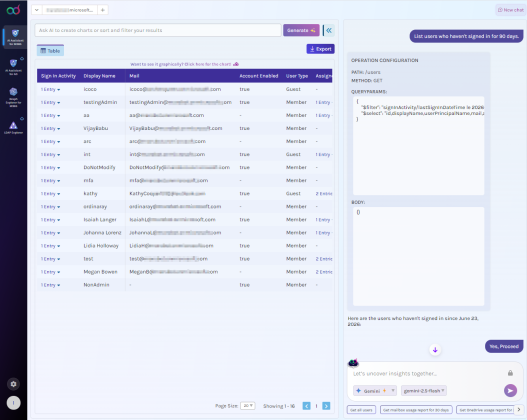The height and width of the screenshot is (420, 527).
Task: Click Account Enabled column header
Action: coord(259,76)
